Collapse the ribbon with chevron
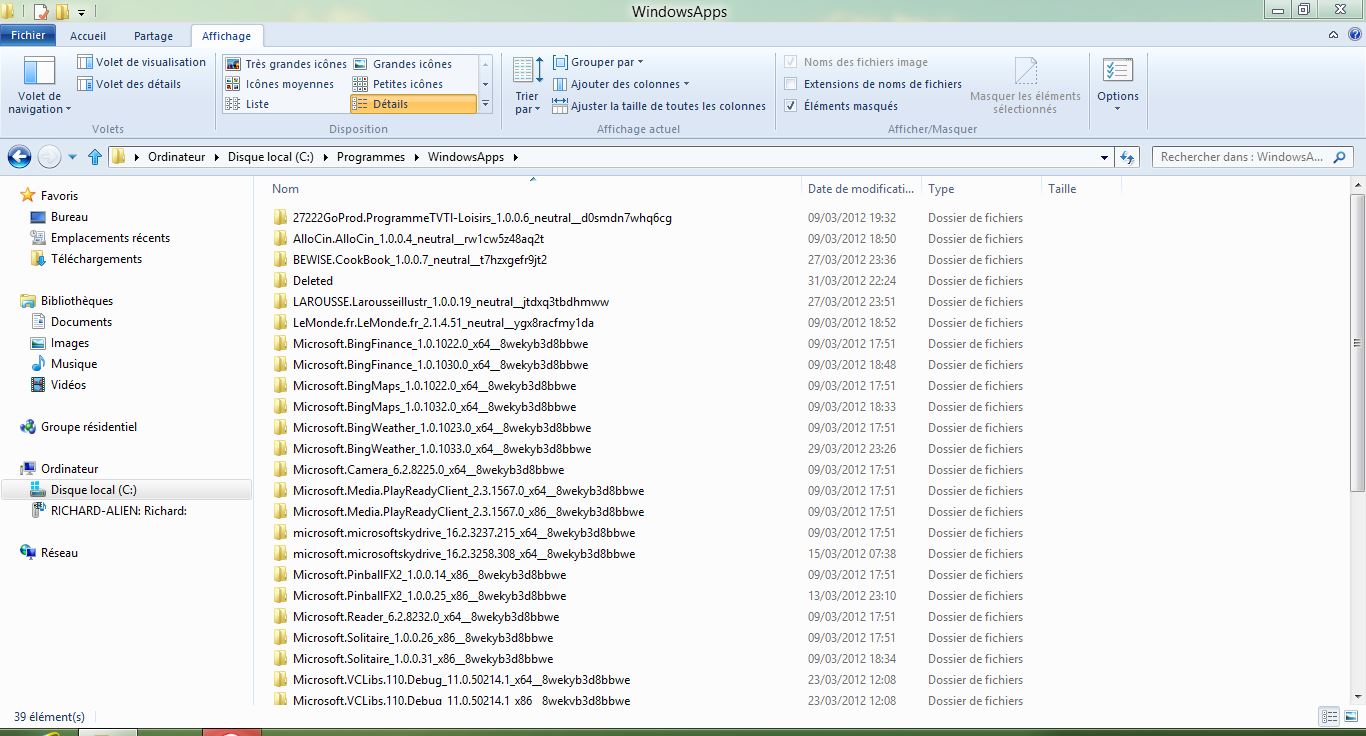1366x736 pixels. (x=1333, y=35)
